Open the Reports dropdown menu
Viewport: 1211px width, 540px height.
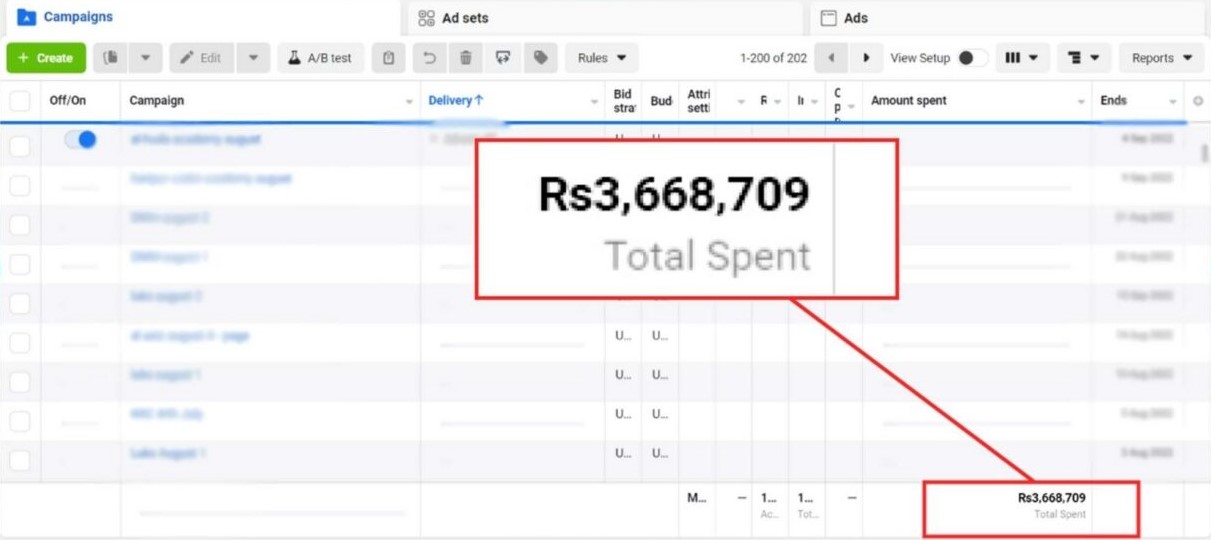click(1161, 58)
